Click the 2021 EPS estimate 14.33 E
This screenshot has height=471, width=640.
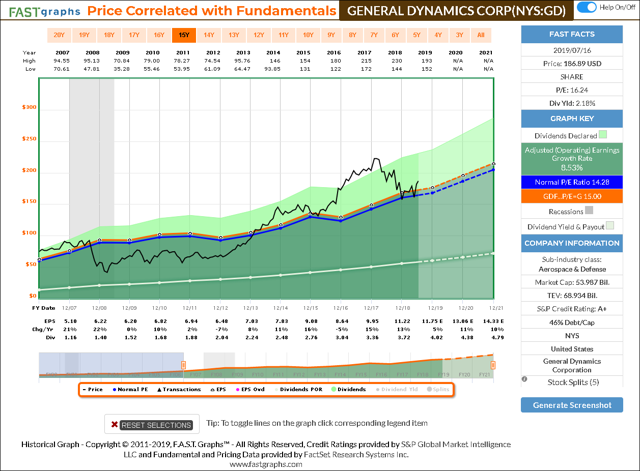493,321
